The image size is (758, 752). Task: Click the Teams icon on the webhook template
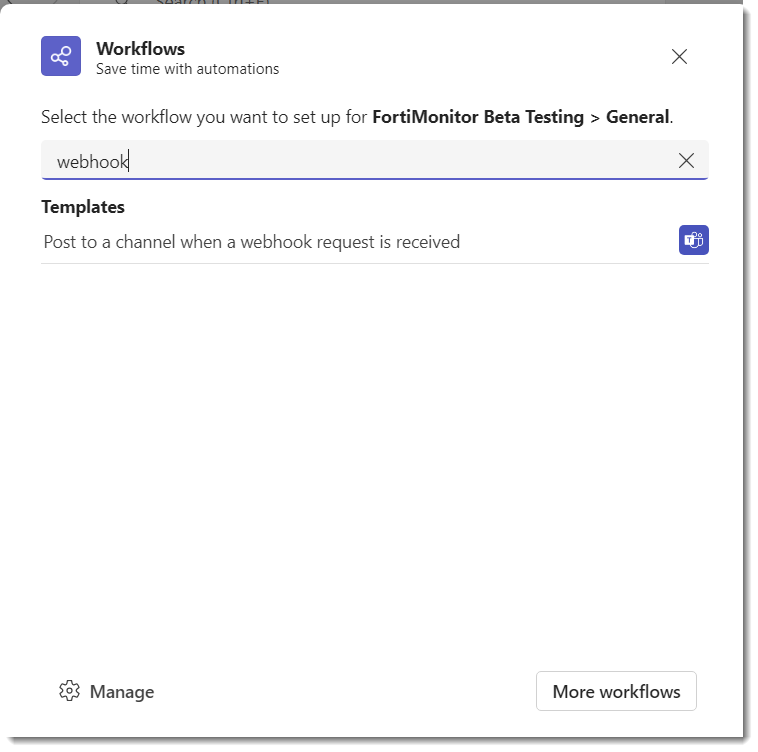click(x=693, y=241)
